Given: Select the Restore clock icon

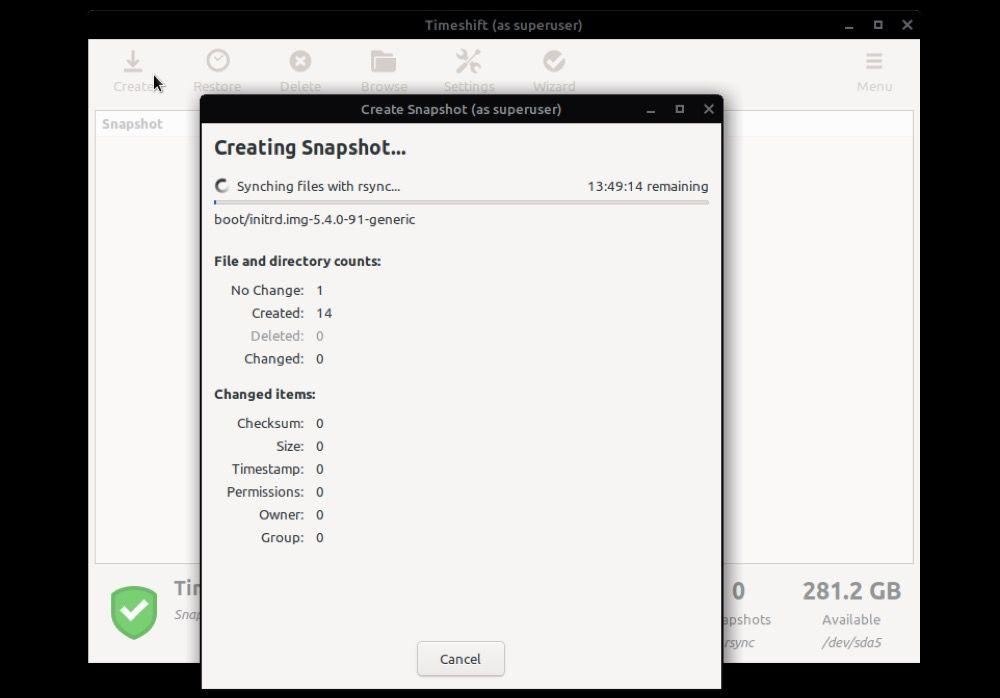Looking at the screenshot, I should coord(217,62).
